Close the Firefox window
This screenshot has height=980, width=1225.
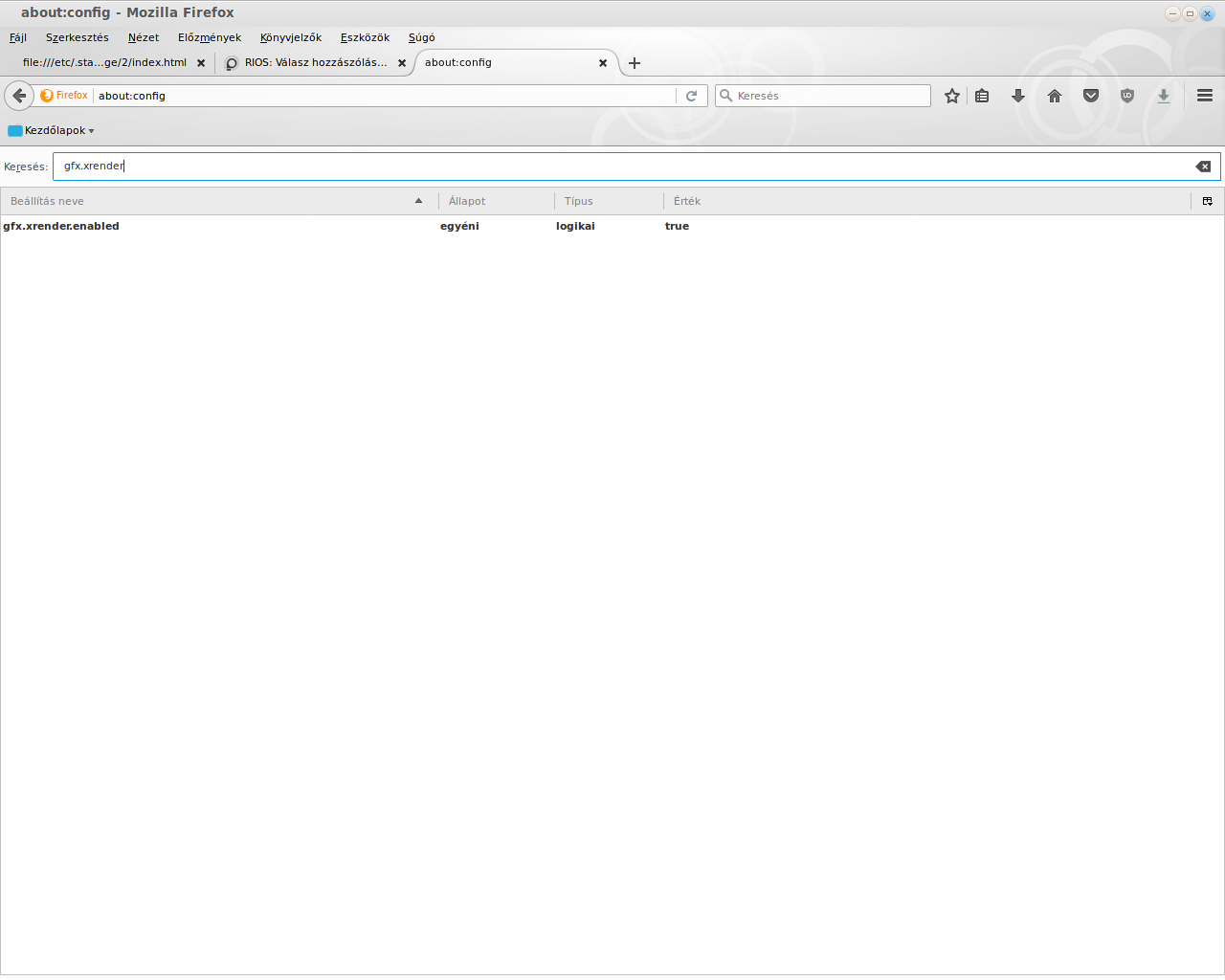[1207, 13]
